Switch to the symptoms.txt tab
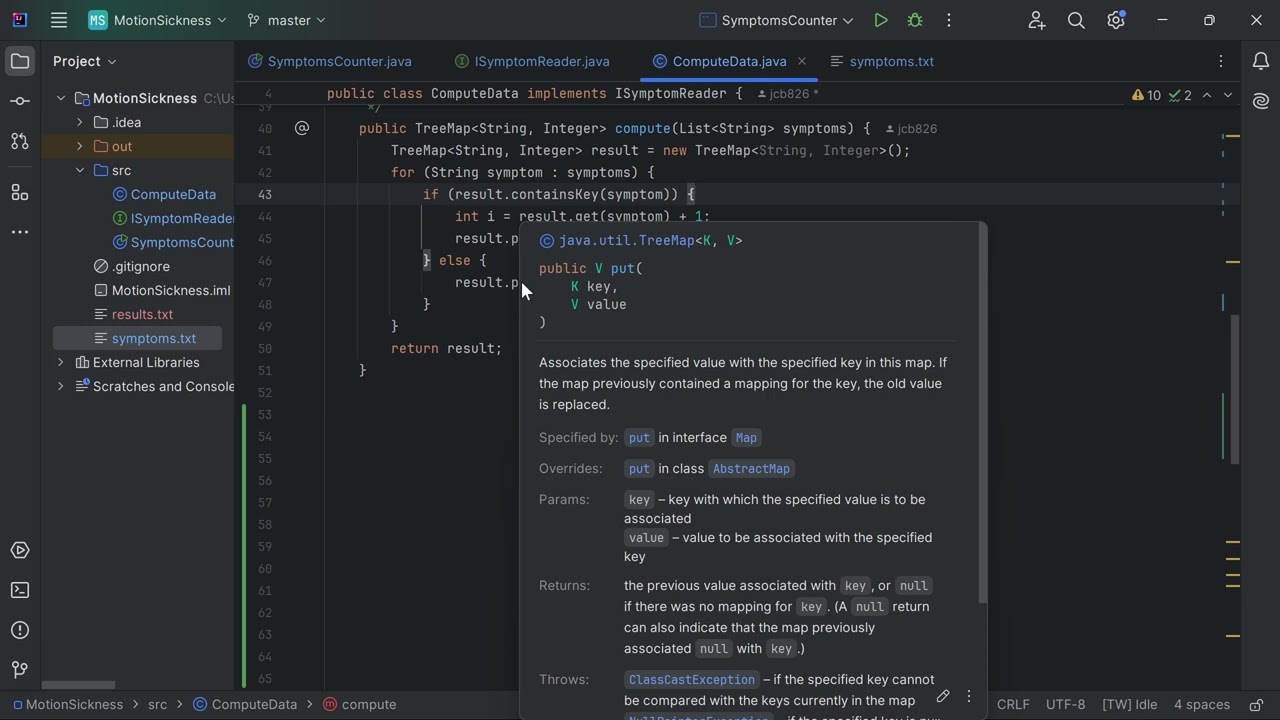 890,61
